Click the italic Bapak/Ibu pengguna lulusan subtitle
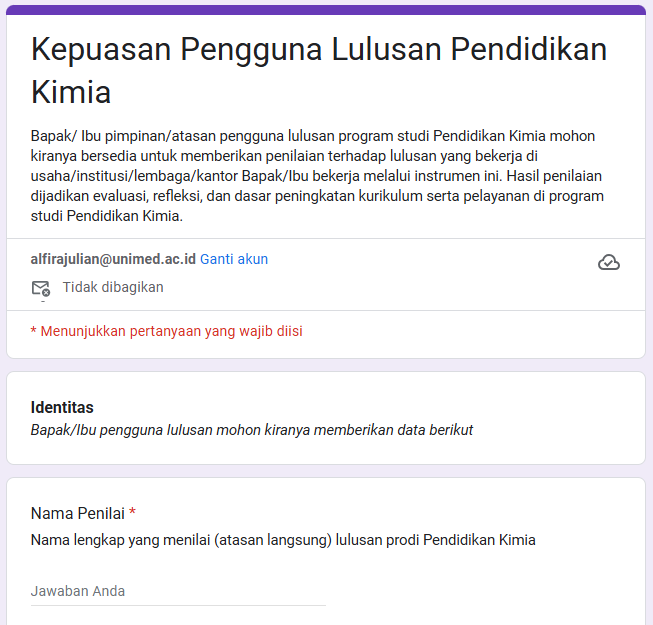 click(252, 430)
